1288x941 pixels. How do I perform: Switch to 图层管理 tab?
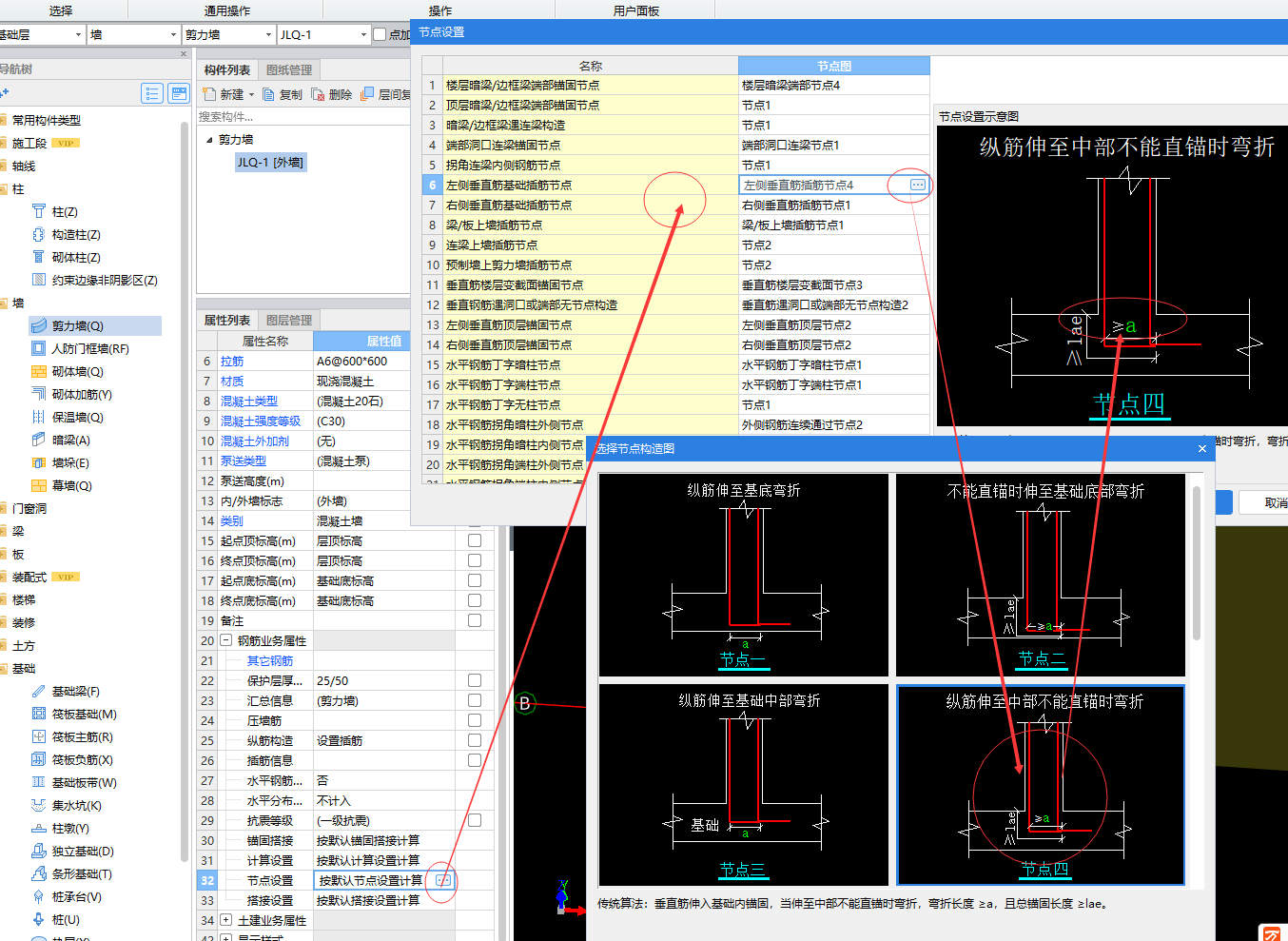289,320
